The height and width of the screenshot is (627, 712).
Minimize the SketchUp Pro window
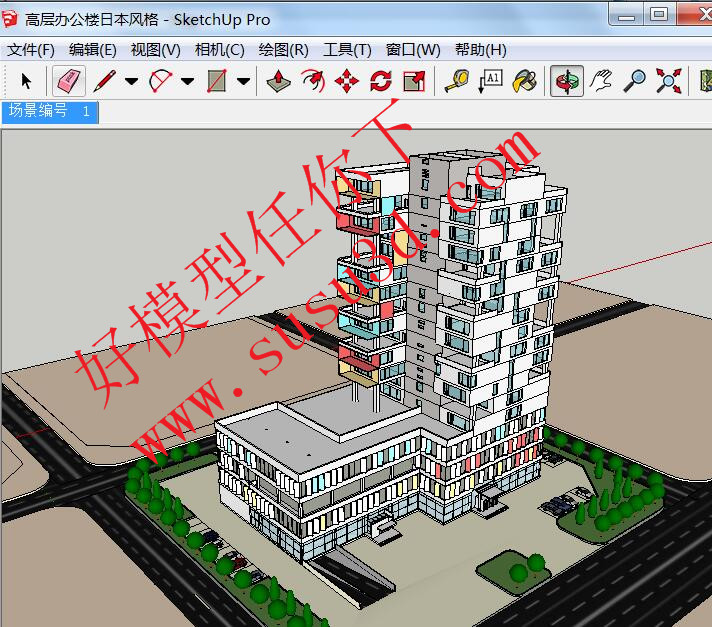click(626, 15)
